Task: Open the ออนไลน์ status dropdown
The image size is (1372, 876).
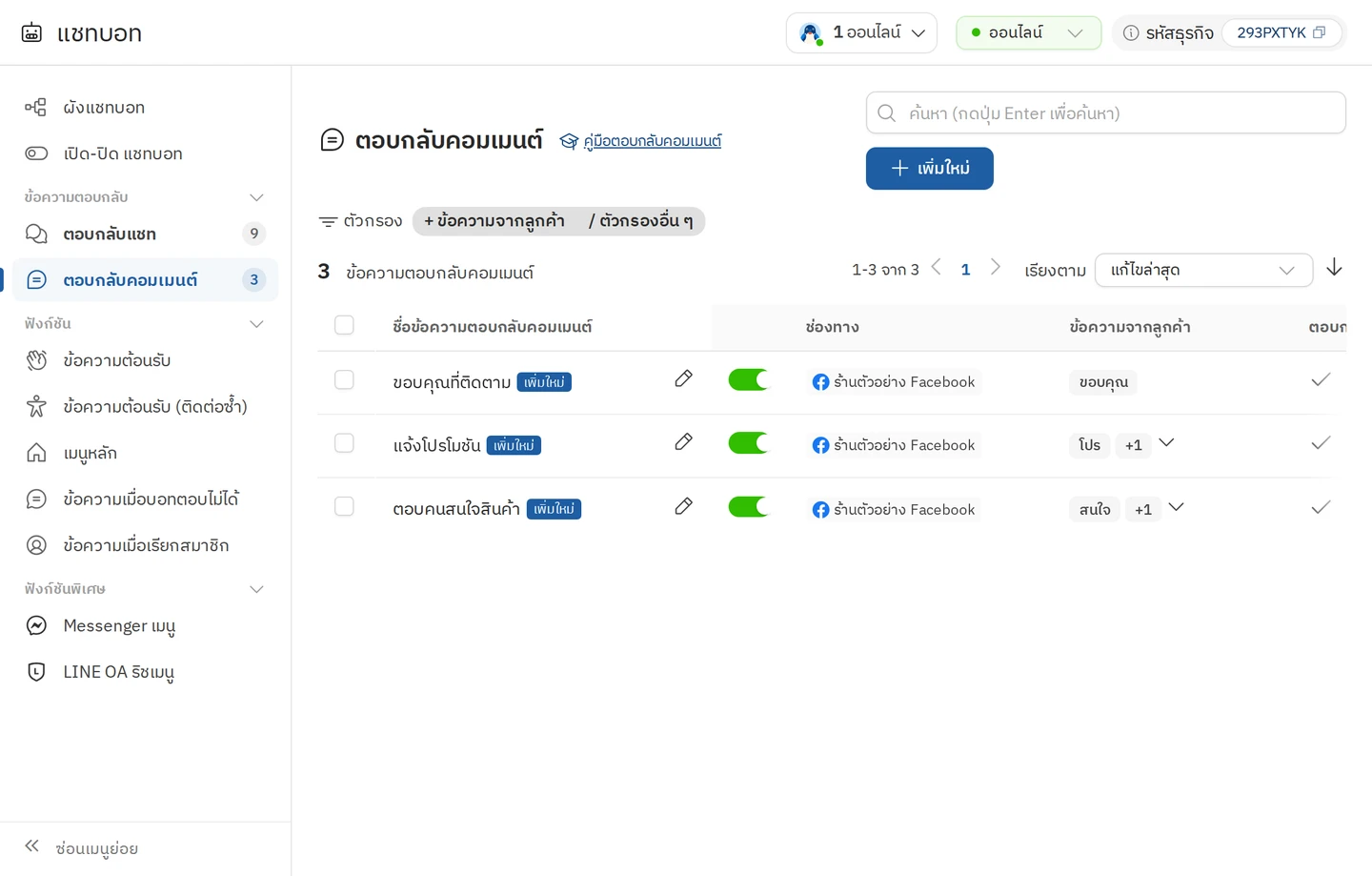Action: (1028, 33)
